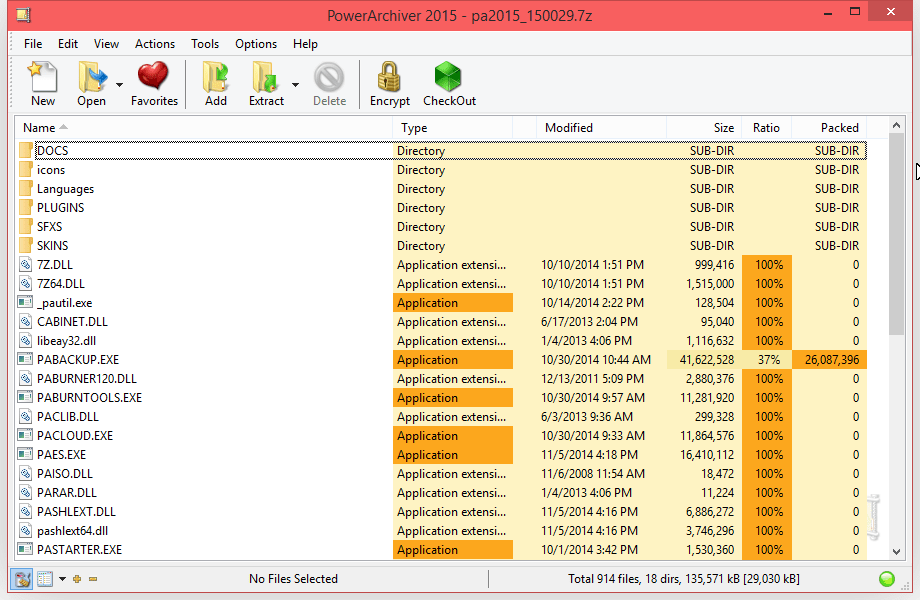Screen dimensions: 920x600
Task: Open the Tools menu
Action: pos(205,44)
